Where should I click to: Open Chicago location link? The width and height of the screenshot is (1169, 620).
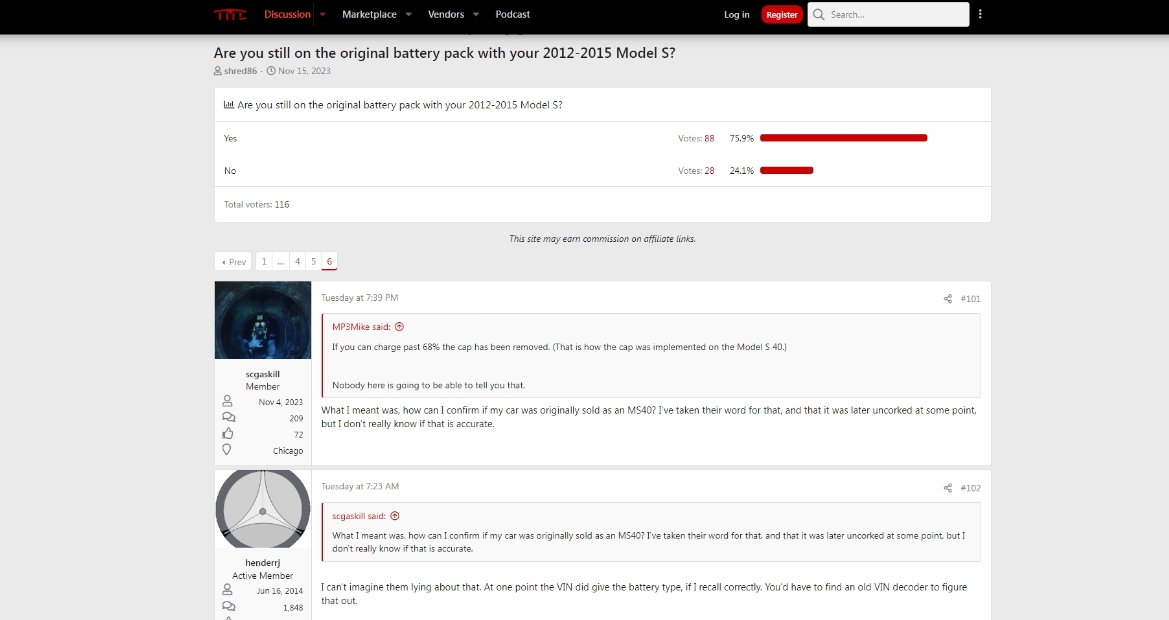288,451
